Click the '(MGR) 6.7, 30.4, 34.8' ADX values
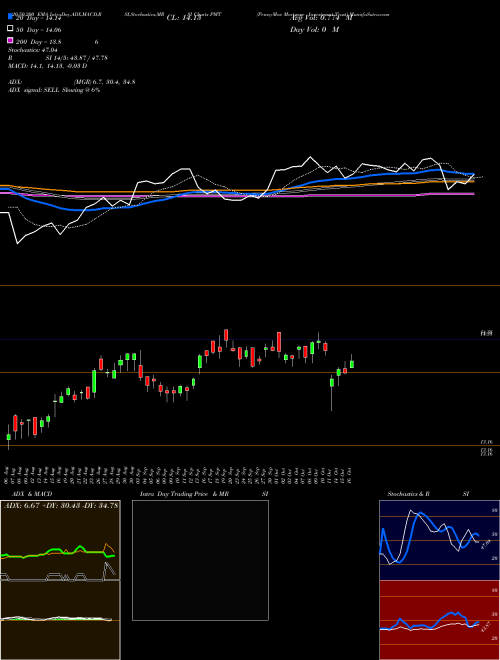This screenshot has height=660, width=500. [x=104, y=82]
